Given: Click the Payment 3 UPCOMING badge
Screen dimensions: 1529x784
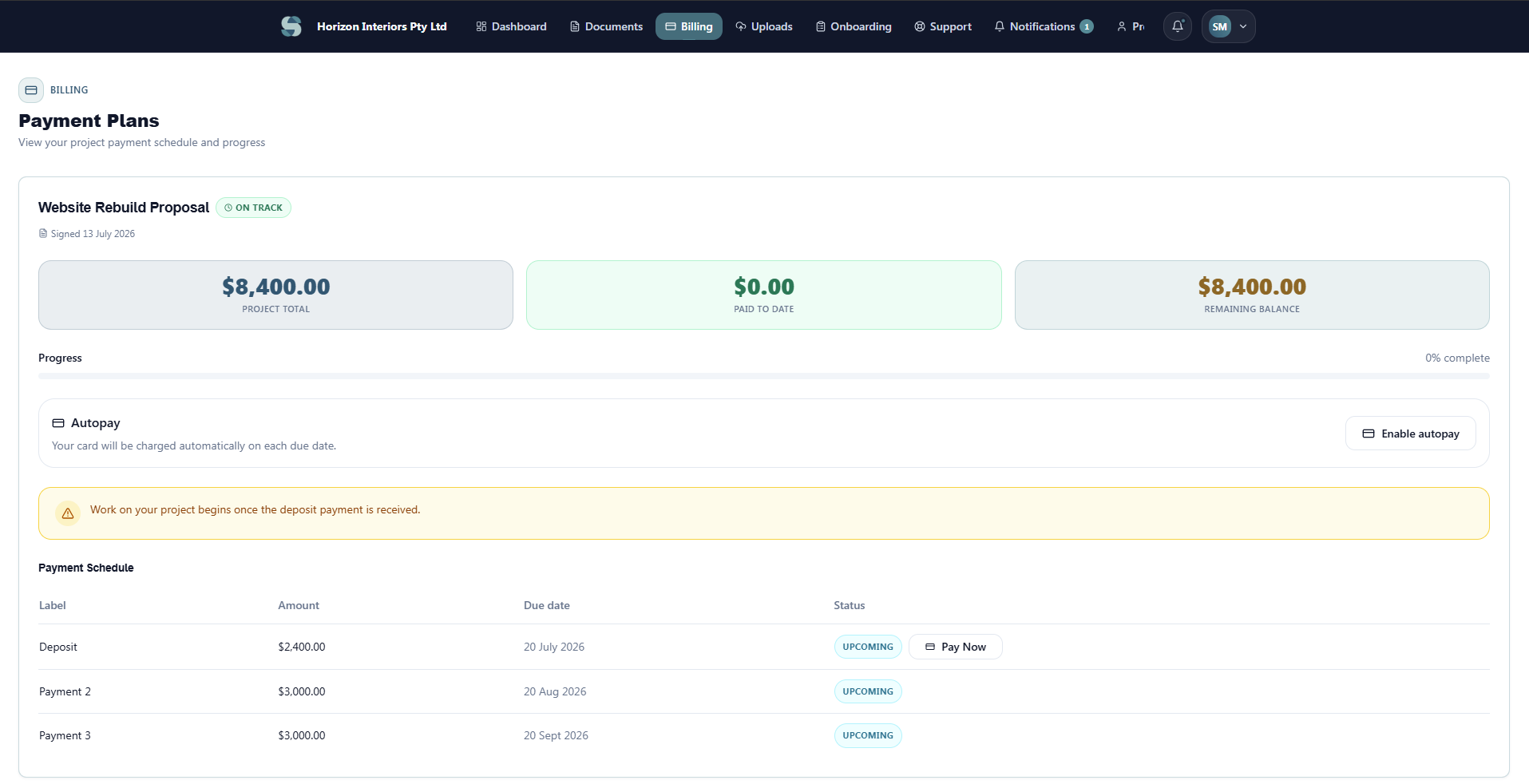Looking at the screenshot, I should point(868,735).
